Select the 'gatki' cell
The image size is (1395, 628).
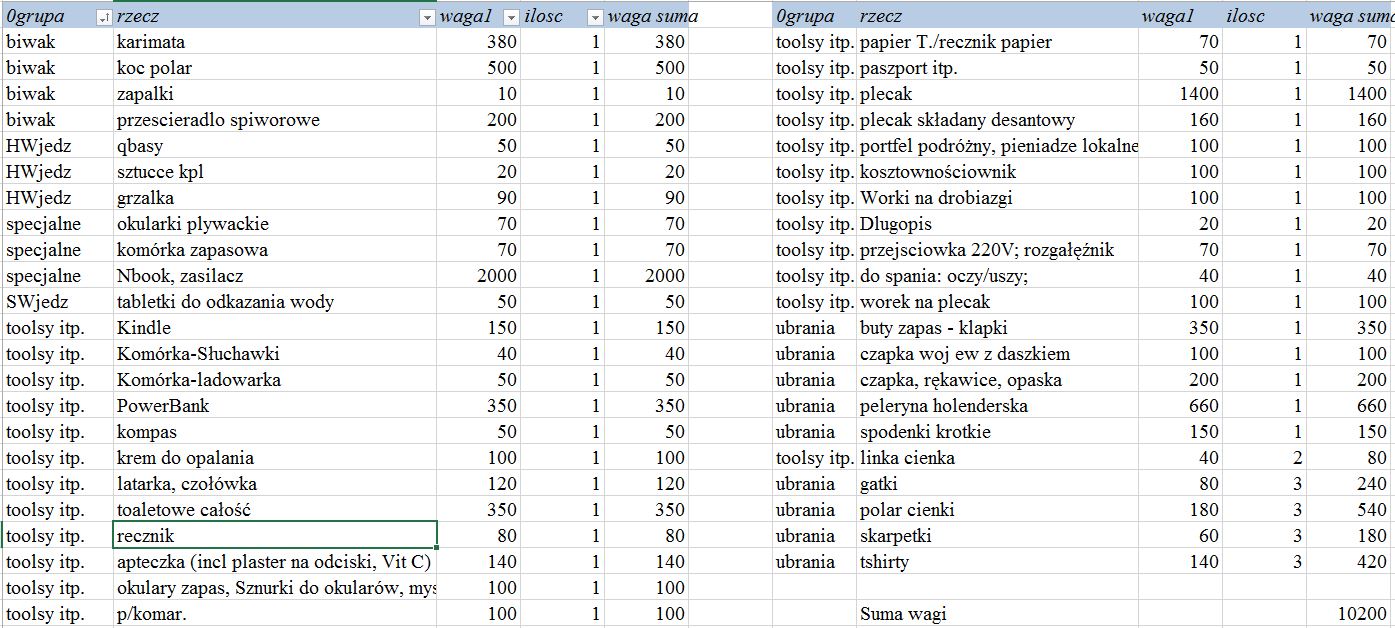pyautogui.click(x=998, y=484)
